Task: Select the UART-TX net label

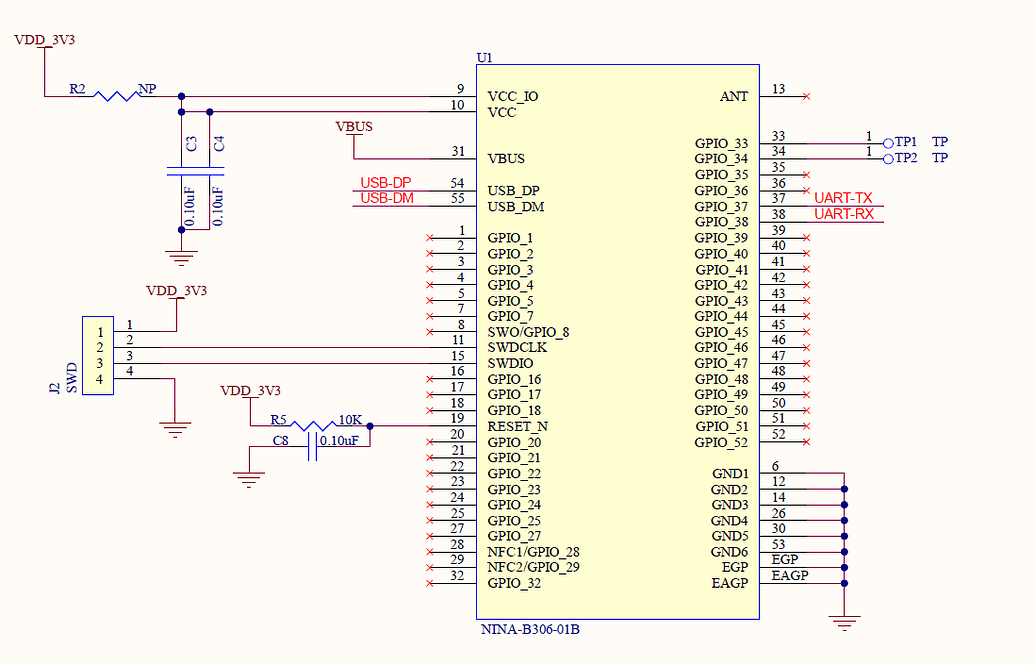Action: tap(842, 198)
